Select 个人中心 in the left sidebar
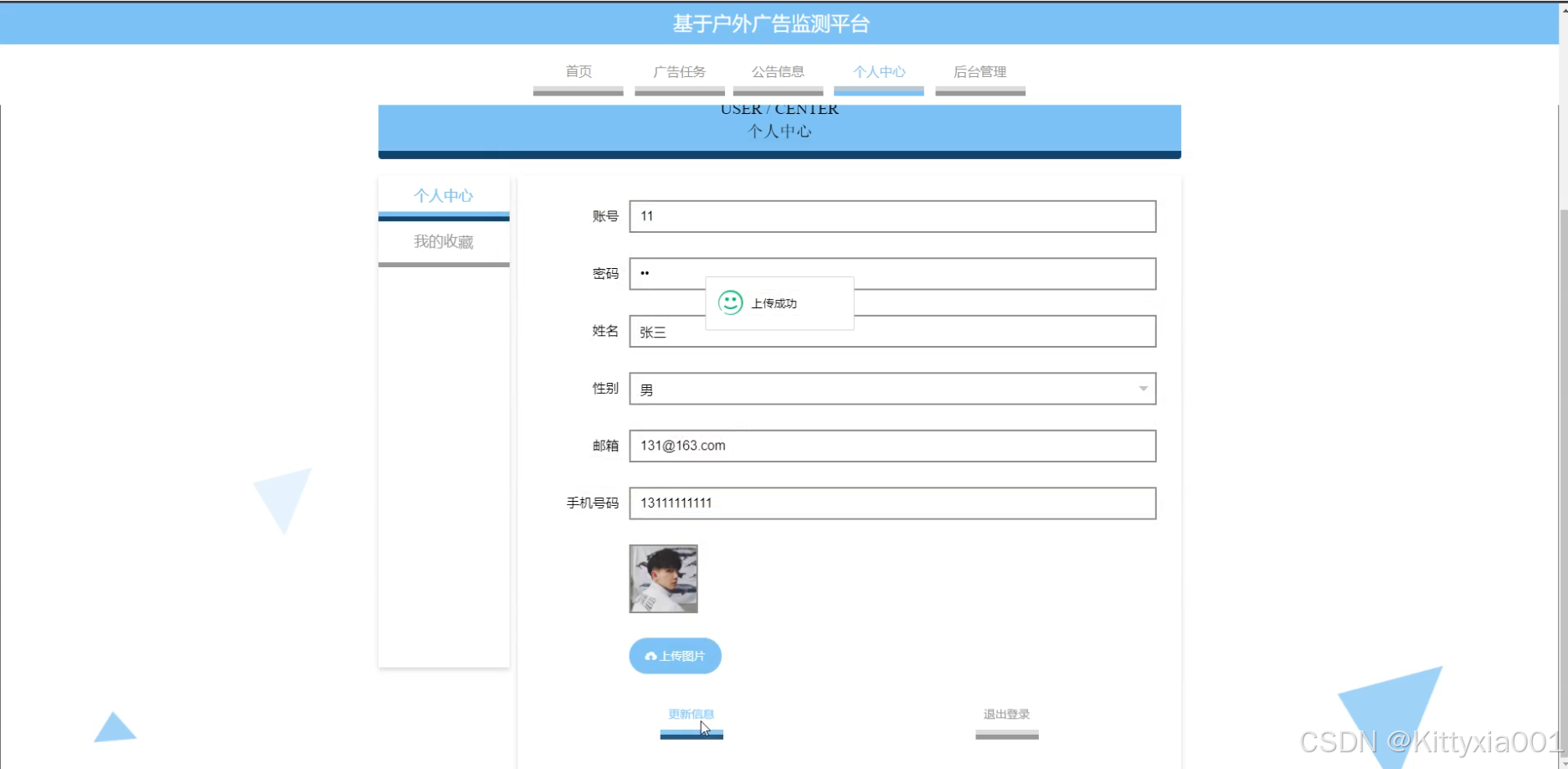Screen dimensions: 1568x769 point(444,195)
